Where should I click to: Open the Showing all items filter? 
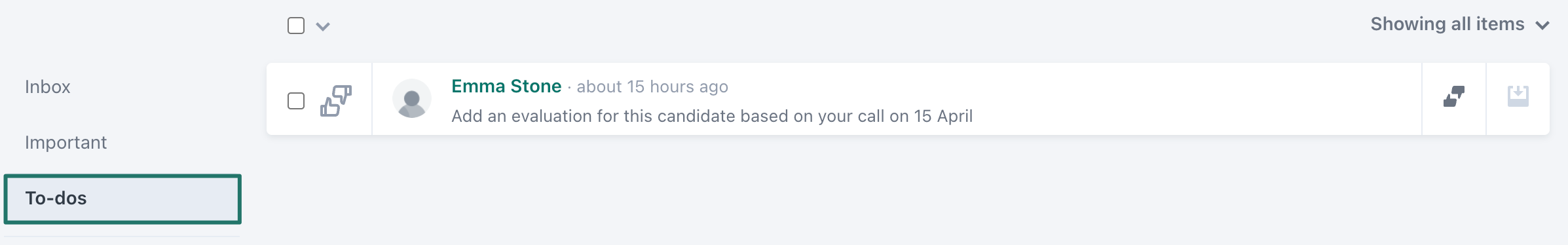[x=1460, y=24]
